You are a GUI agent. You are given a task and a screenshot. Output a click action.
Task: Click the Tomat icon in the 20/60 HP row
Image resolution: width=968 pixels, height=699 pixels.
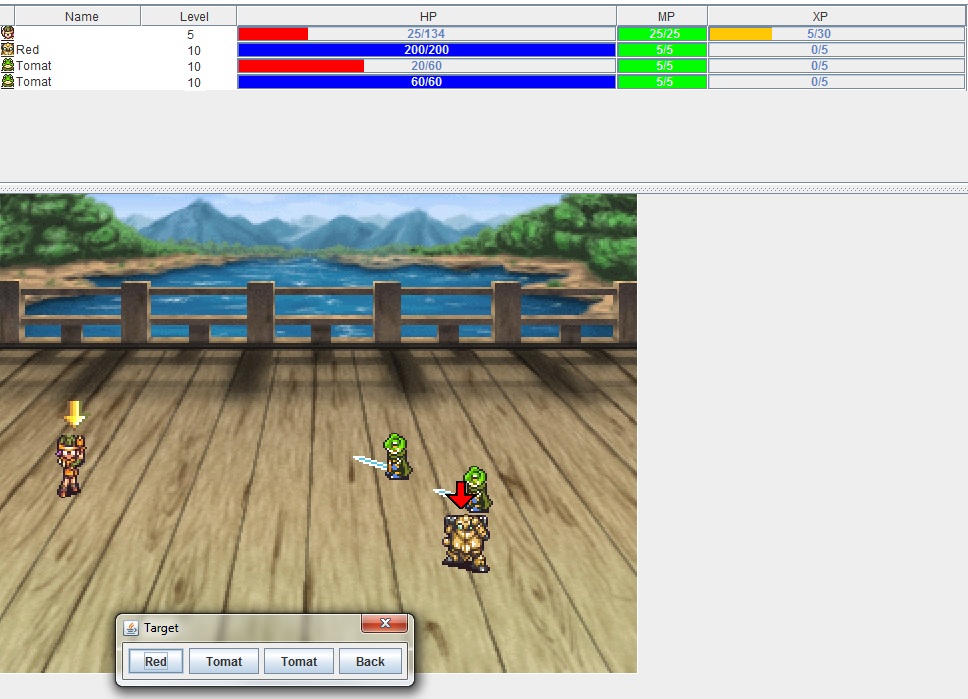click(x=8, y=65)
